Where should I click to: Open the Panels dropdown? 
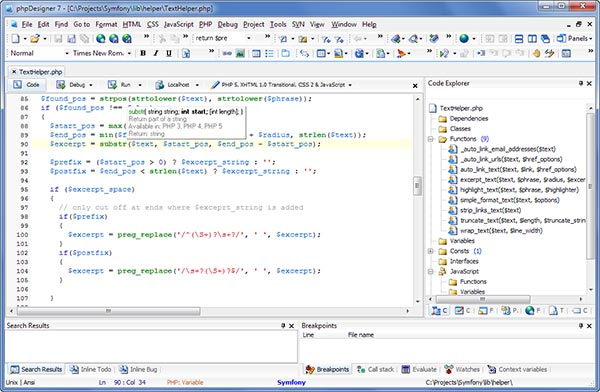[x=574, y=38]
